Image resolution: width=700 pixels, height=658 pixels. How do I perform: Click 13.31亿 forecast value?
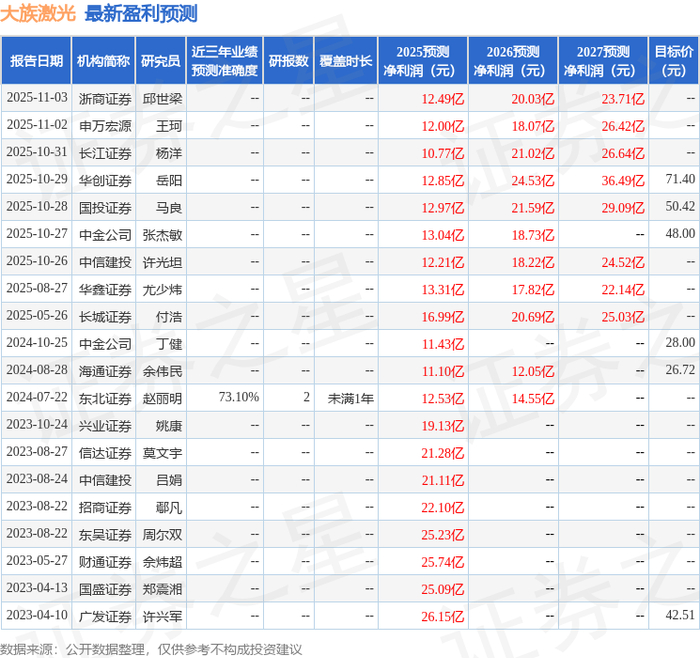(x=443, y=289)
